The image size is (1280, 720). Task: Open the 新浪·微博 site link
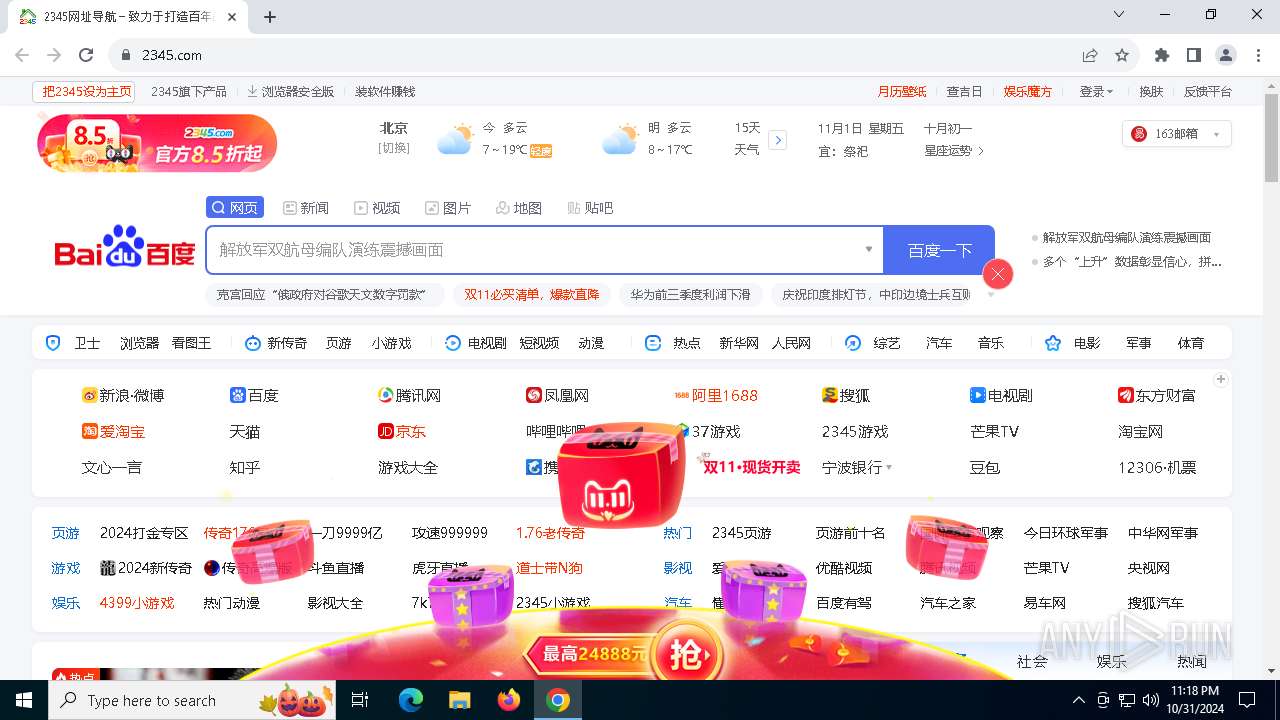point(123,395)
